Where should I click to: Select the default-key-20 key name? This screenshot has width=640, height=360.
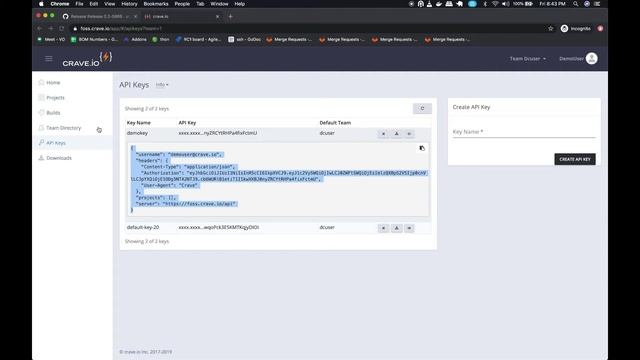click(143, 227)
